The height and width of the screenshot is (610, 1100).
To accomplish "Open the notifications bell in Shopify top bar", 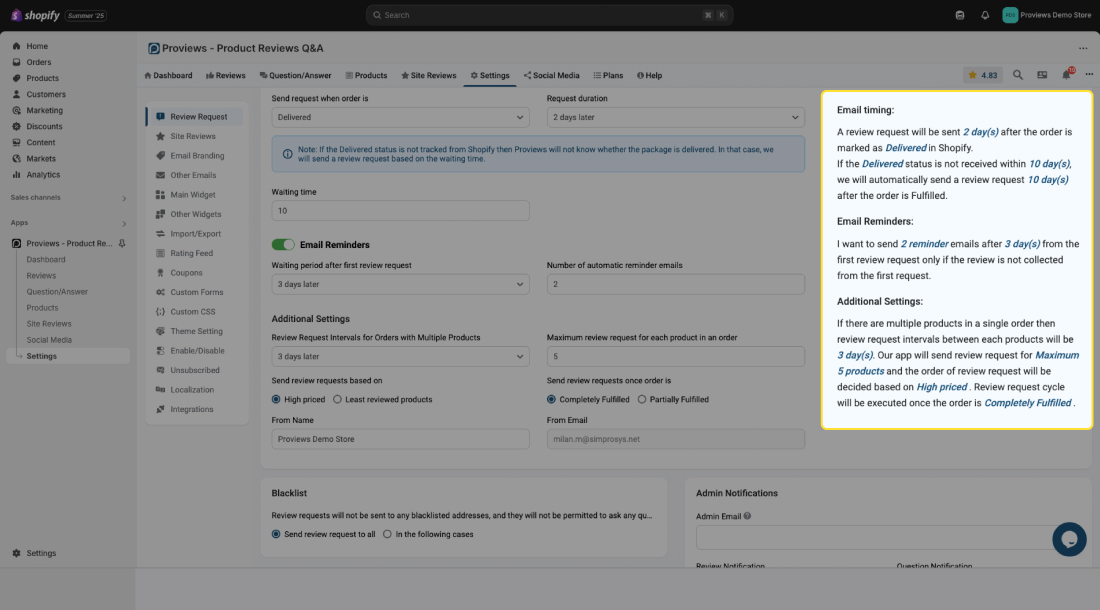I will (985, 15).
